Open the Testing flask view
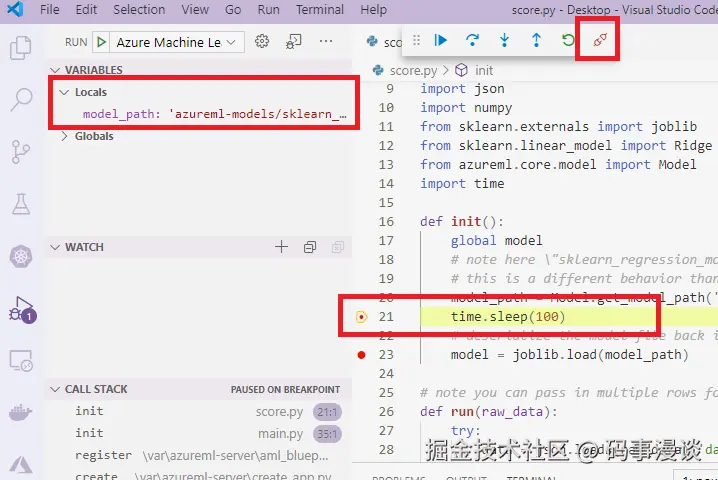The height and width of the screenshot is (480, 718). [x=21, y=204]
